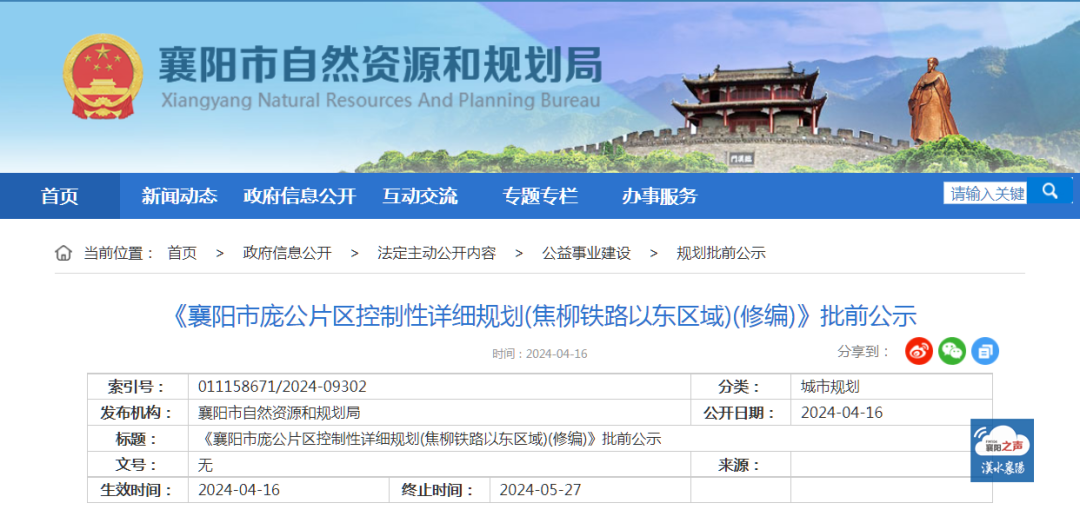Viewport: 1080px width, 523px height.
Task: Open the 新闻动态 menu
Action: coord(179,196)
